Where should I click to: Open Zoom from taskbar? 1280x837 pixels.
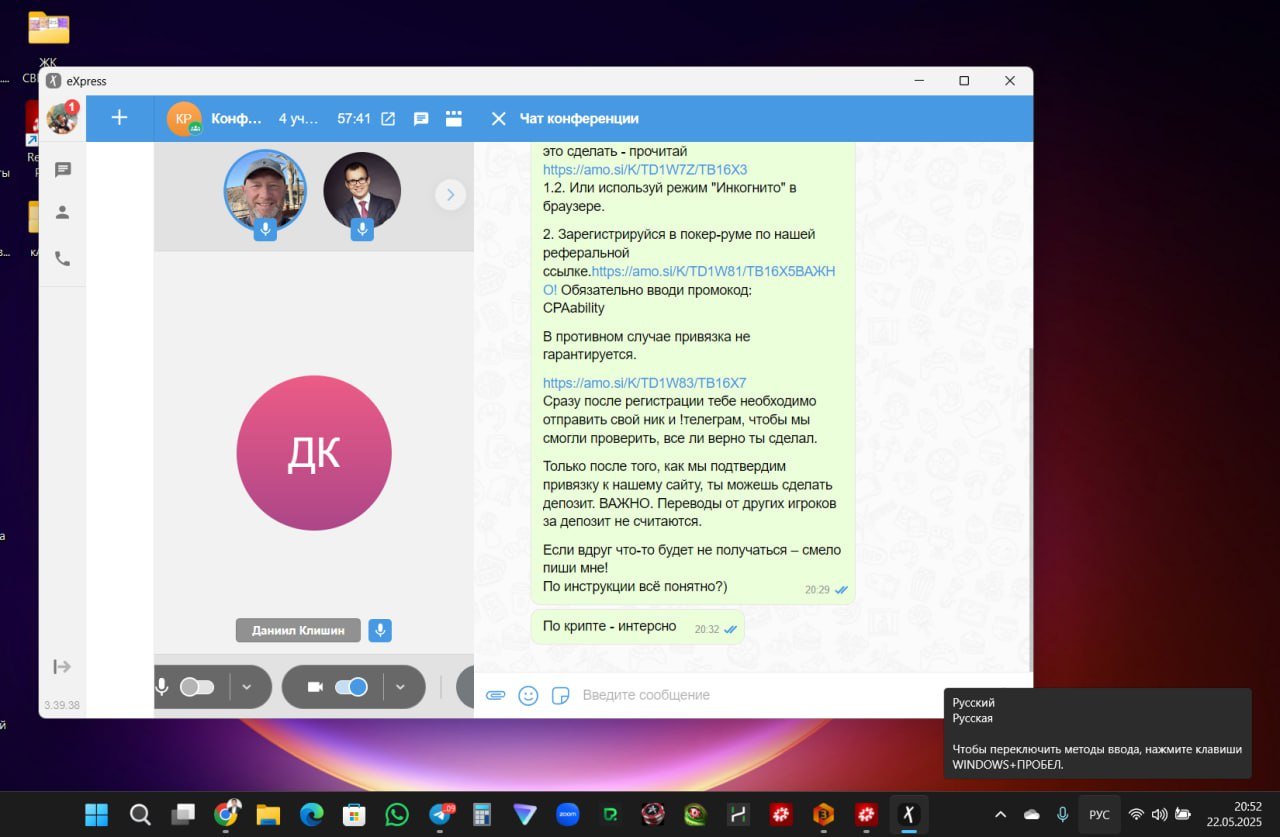pos(568,814)
